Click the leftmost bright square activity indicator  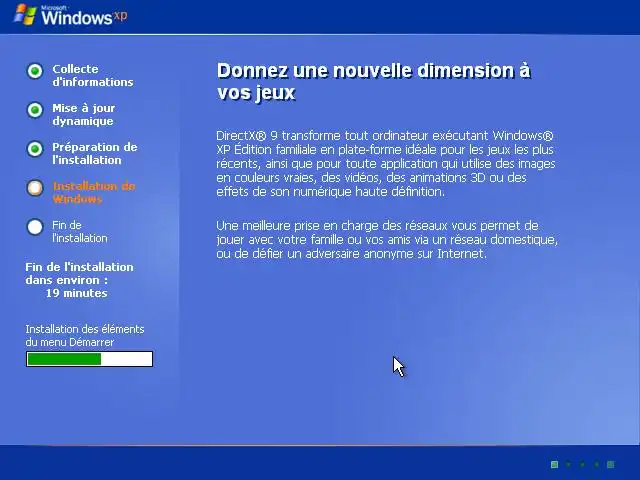(554, 464)
